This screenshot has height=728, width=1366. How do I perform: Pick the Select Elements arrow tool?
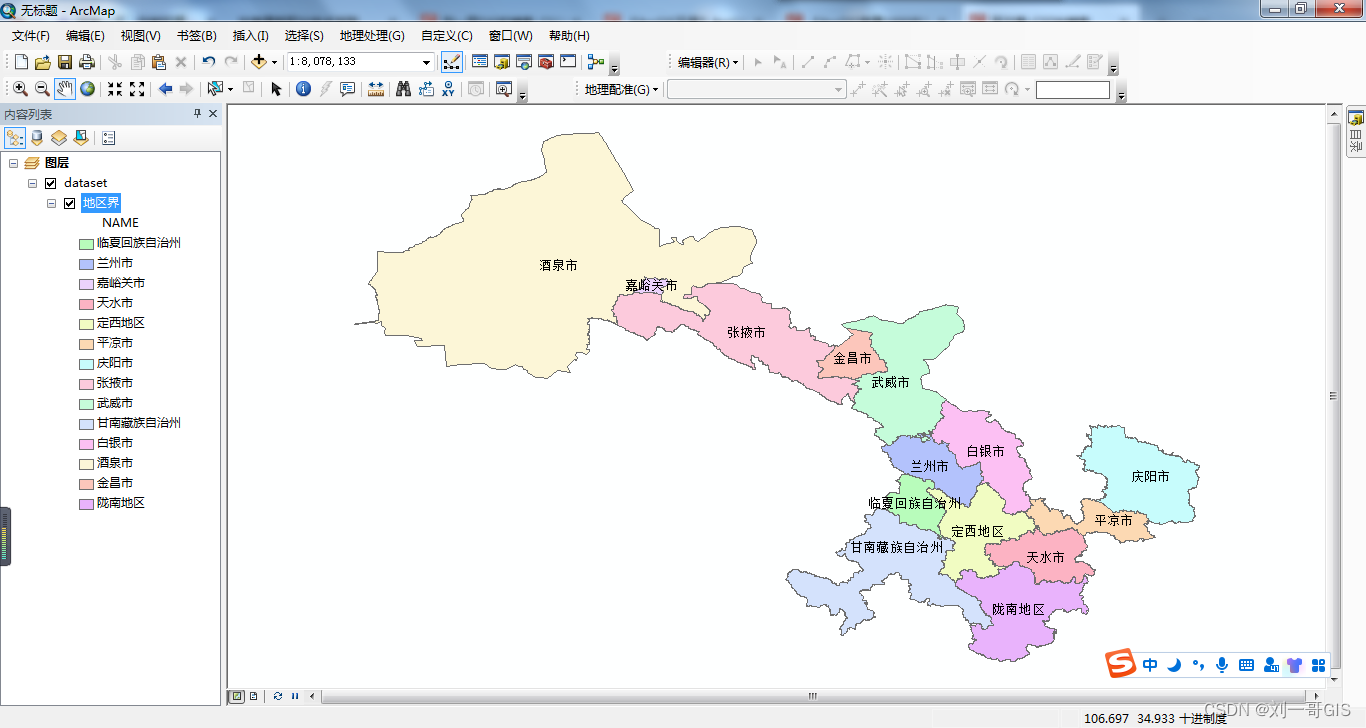click(x=277, y=89)
